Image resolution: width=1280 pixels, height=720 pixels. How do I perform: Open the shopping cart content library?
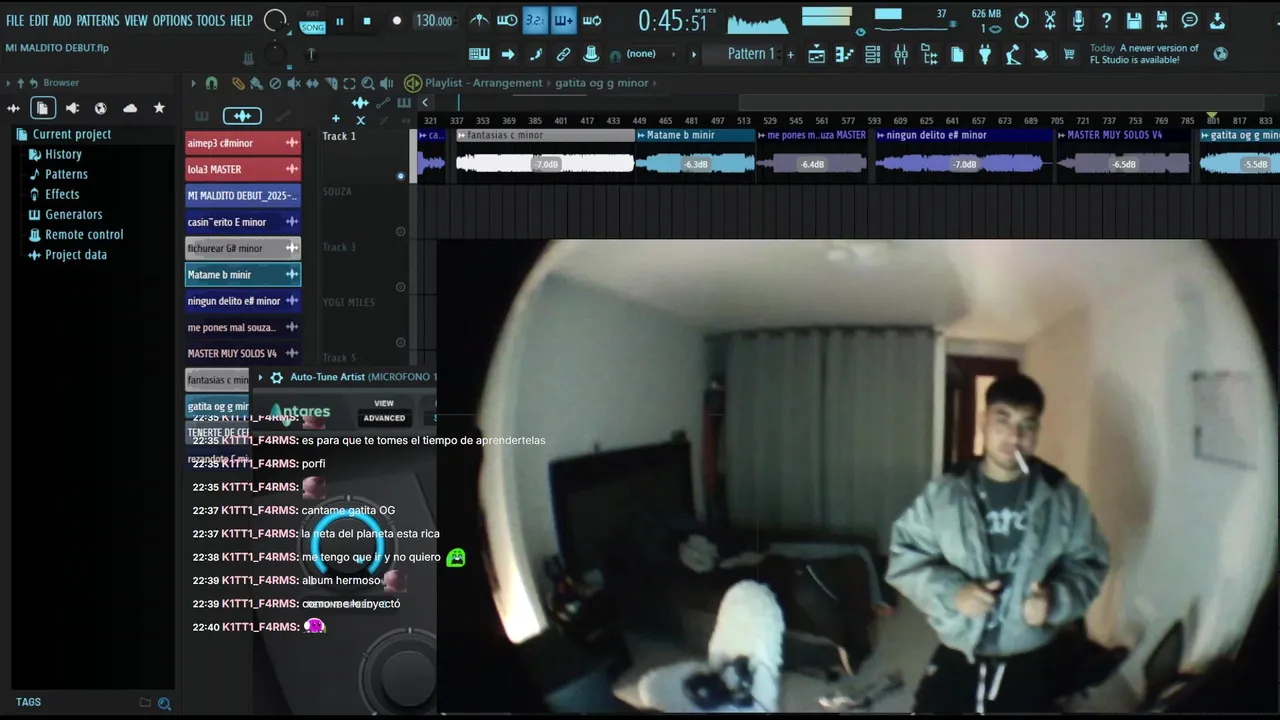[1069, 55]
